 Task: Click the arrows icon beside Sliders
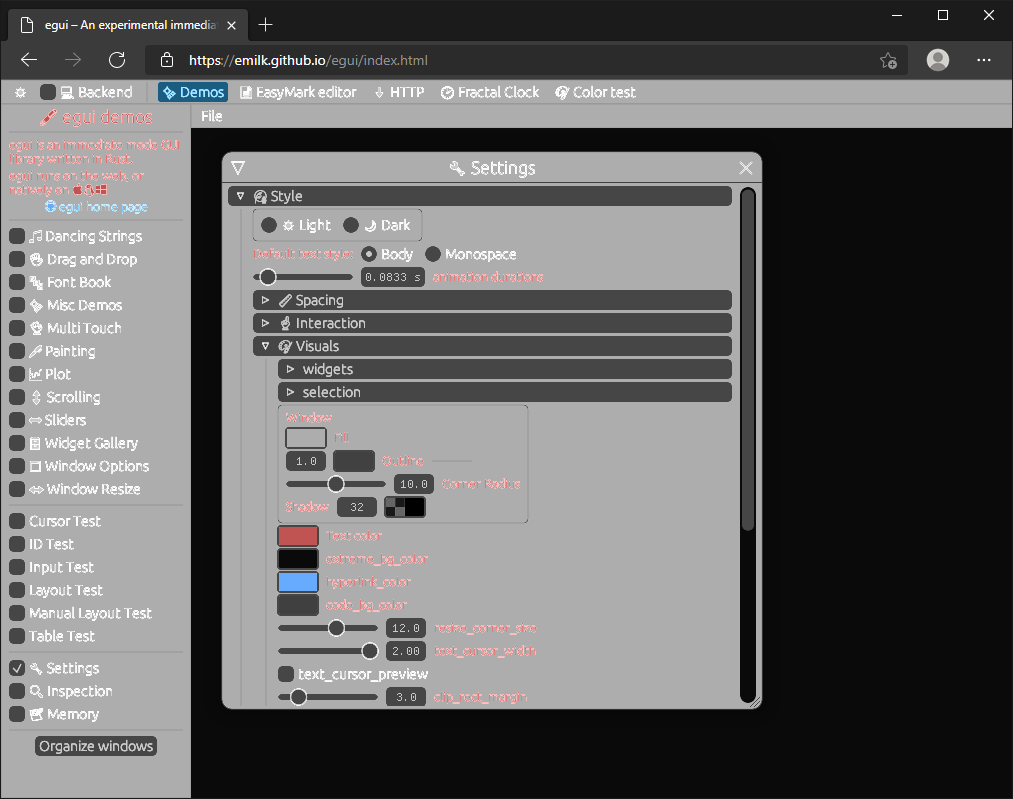click(x=36, y=420)
